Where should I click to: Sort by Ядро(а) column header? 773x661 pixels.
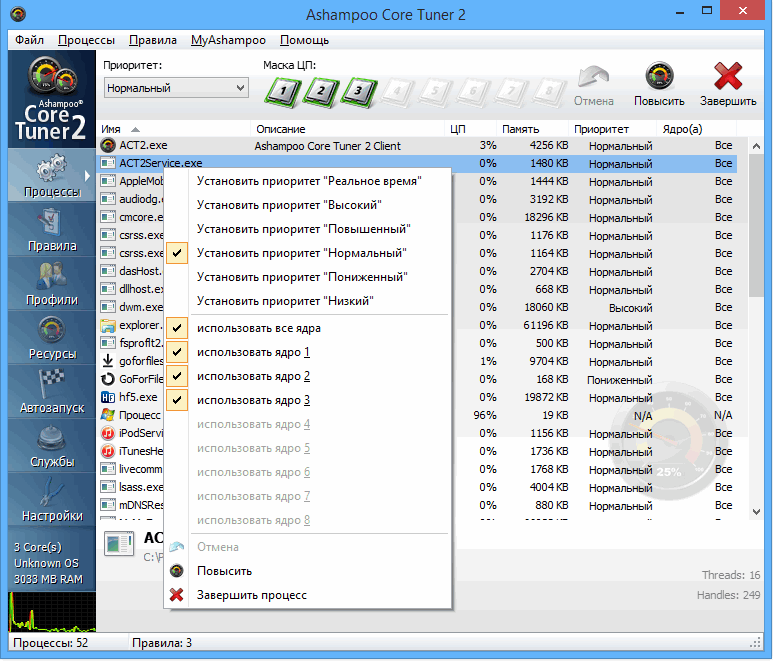[697, 129]
